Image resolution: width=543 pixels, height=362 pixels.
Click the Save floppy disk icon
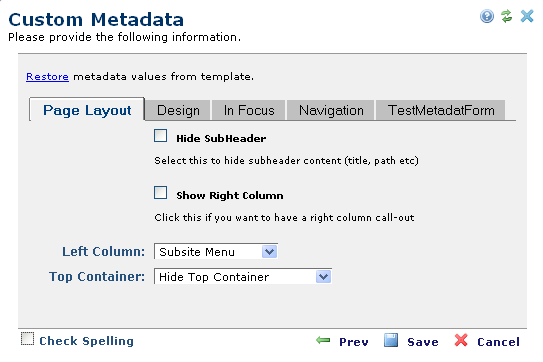tap(391, 341)
